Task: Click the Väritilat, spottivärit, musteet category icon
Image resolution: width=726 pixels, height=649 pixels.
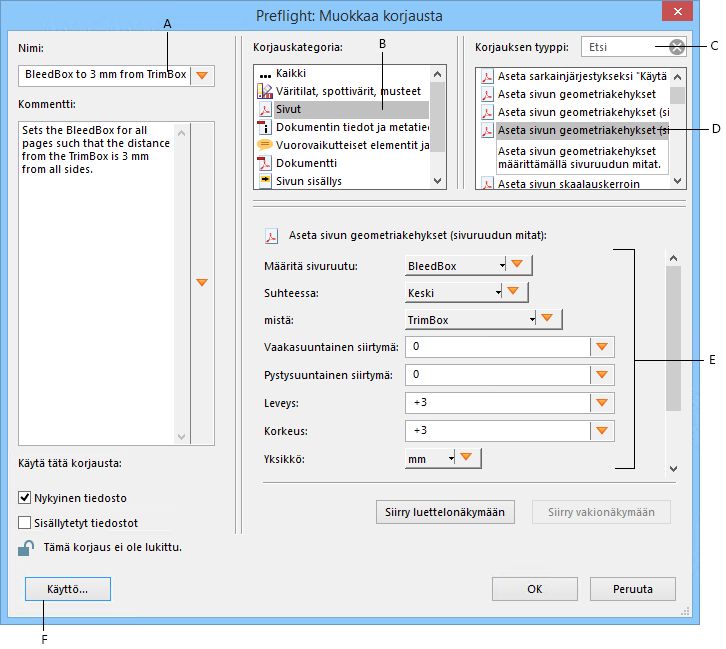Action: pyautogui.click(x=264, y=91)
